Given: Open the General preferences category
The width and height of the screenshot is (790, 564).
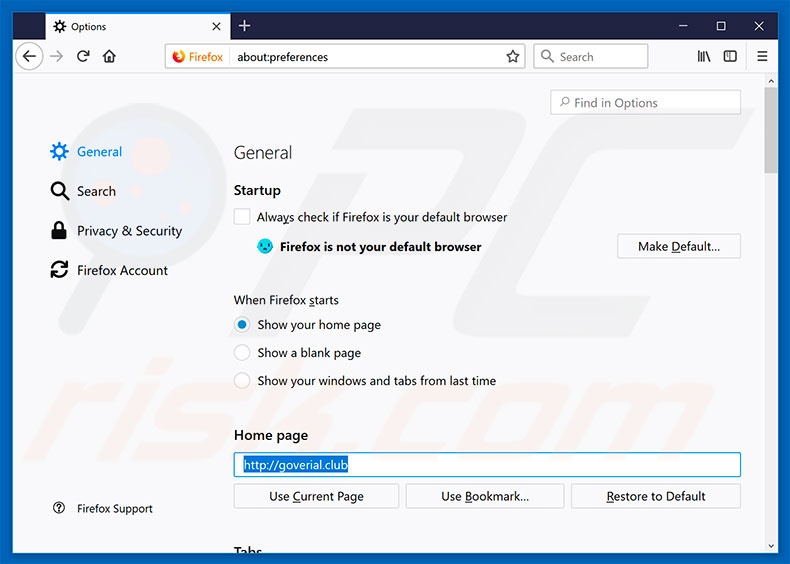Looking at the screenshot, I should click(86, 151).
